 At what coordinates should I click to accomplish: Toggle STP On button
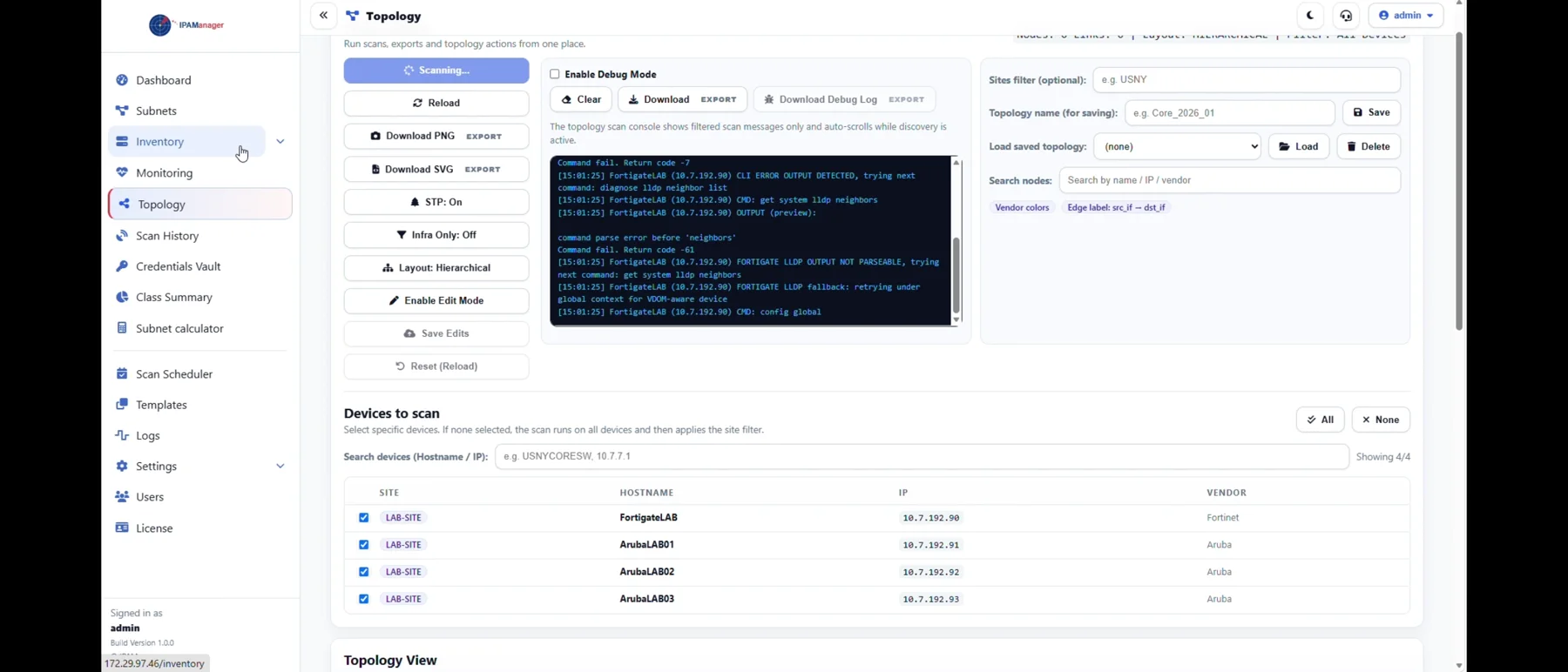436,202
